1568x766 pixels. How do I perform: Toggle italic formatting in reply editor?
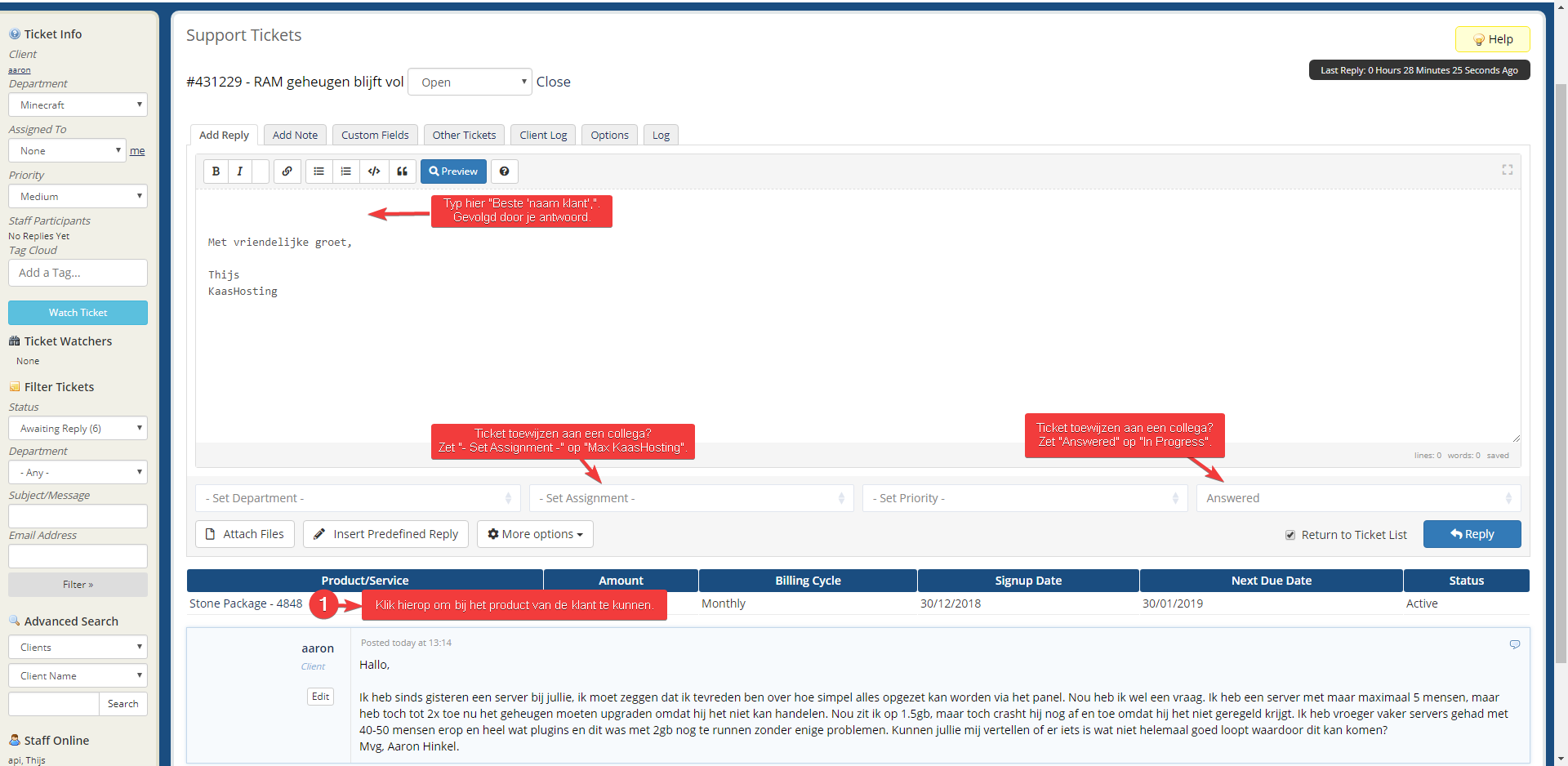tap(239, 171)
